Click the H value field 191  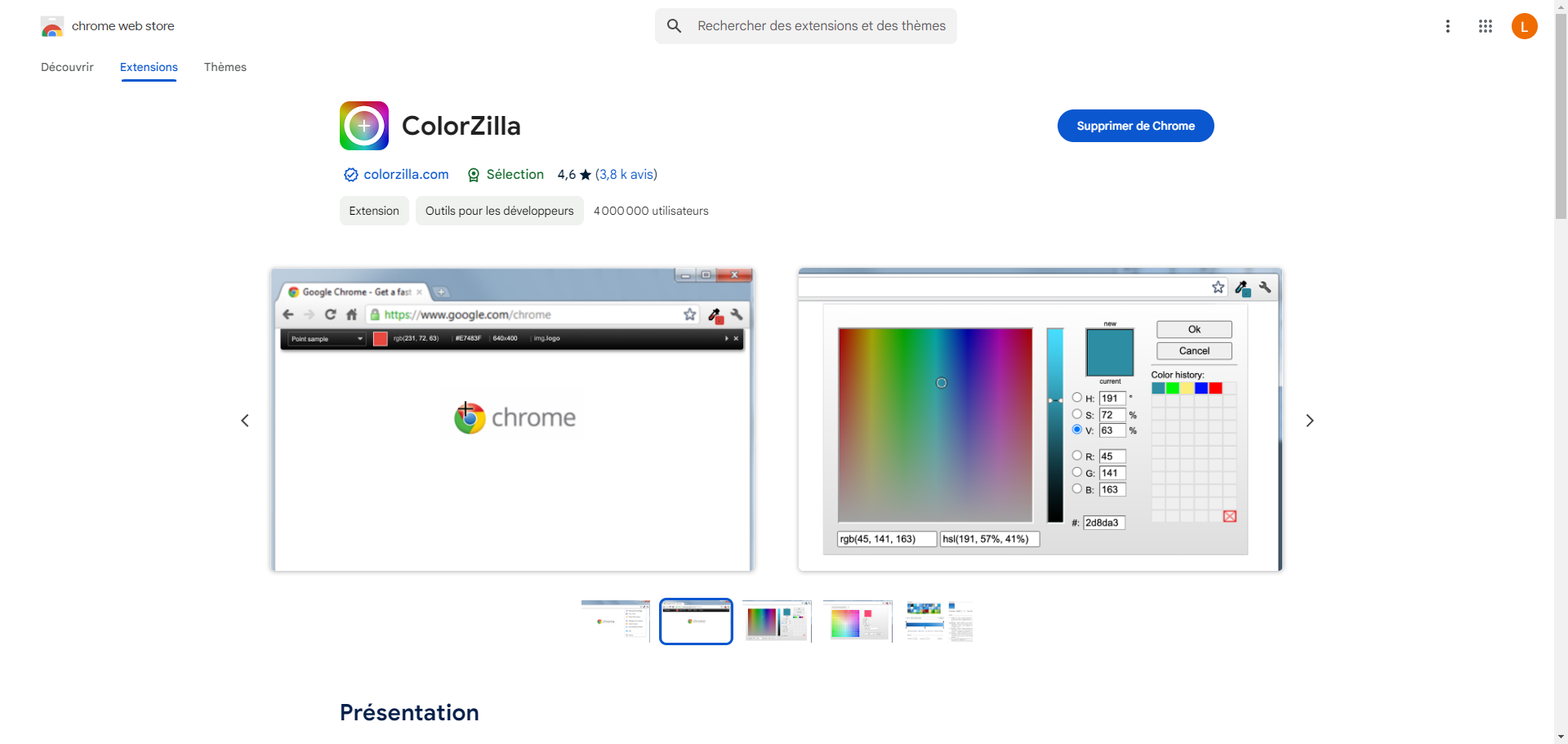click(1112, 399)
